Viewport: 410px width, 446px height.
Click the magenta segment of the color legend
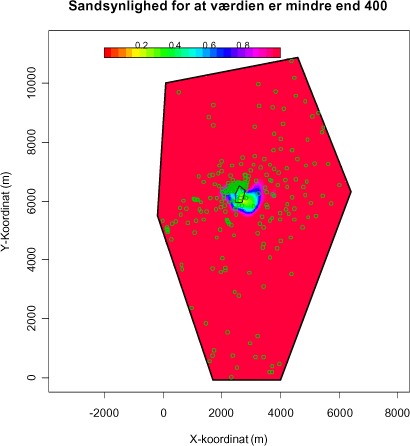tap(256, 52)
